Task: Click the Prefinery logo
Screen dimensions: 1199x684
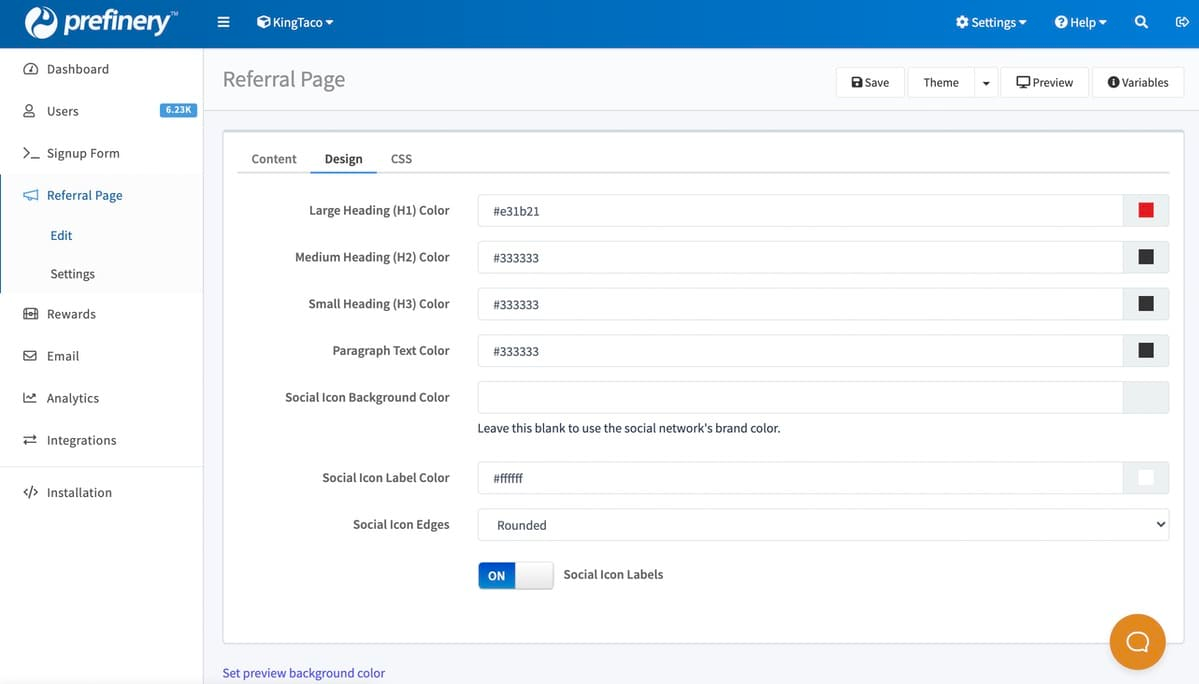Action: tap(100, 23)
